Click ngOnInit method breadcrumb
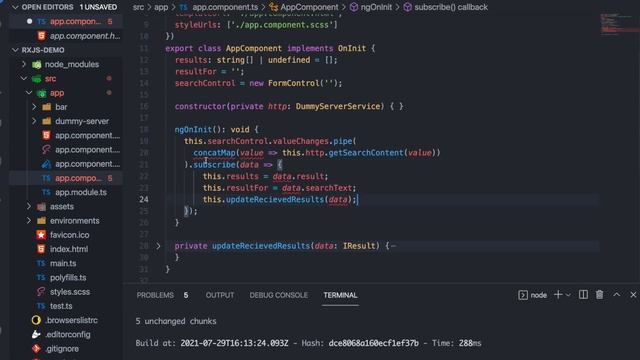Image resolution: width=640 pixels, height=360 pixels. [376, 7]
